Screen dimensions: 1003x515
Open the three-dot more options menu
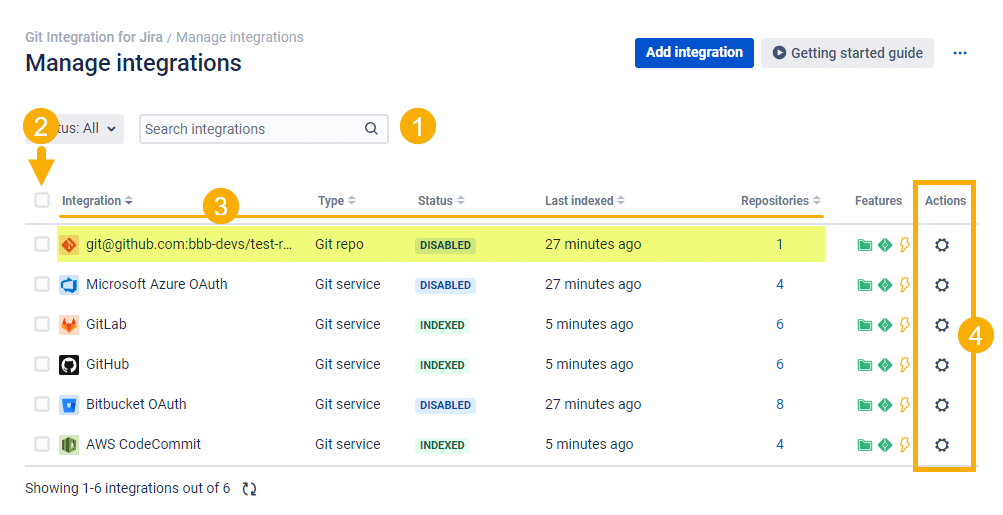pos(960,53)
